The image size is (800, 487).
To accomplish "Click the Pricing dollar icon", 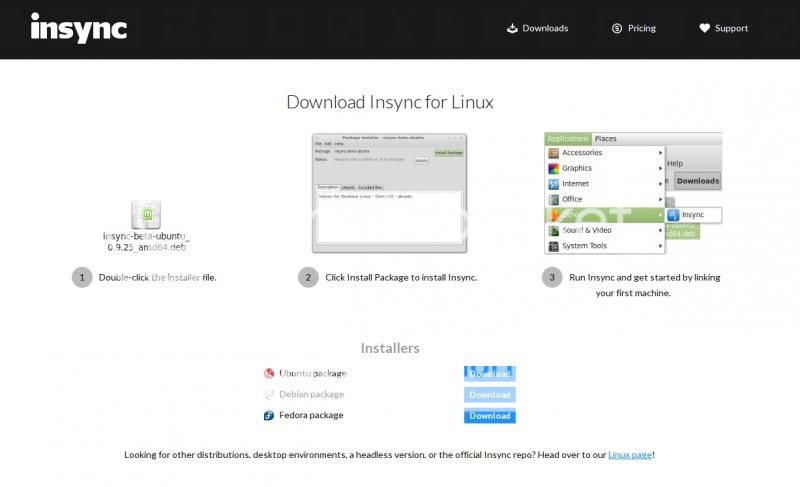I will (x=617, y=28).
